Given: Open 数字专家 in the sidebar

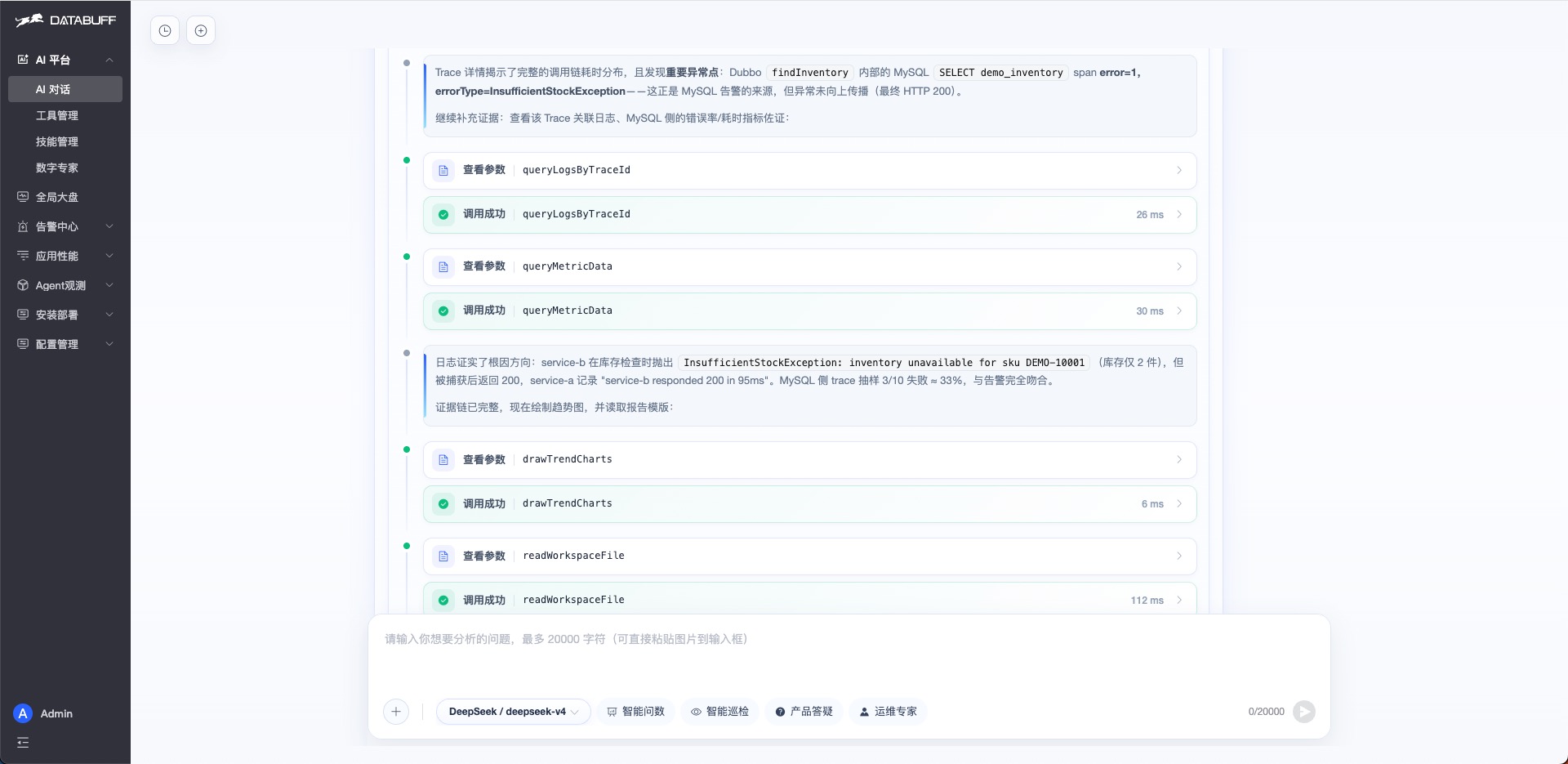Looking at the screenshot, I should click(65, 168).
